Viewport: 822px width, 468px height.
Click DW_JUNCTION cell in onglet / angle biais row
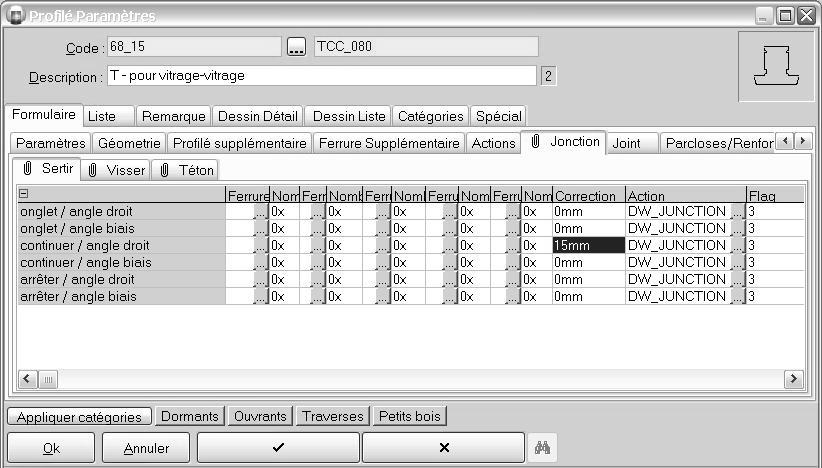tap(678, 228)
